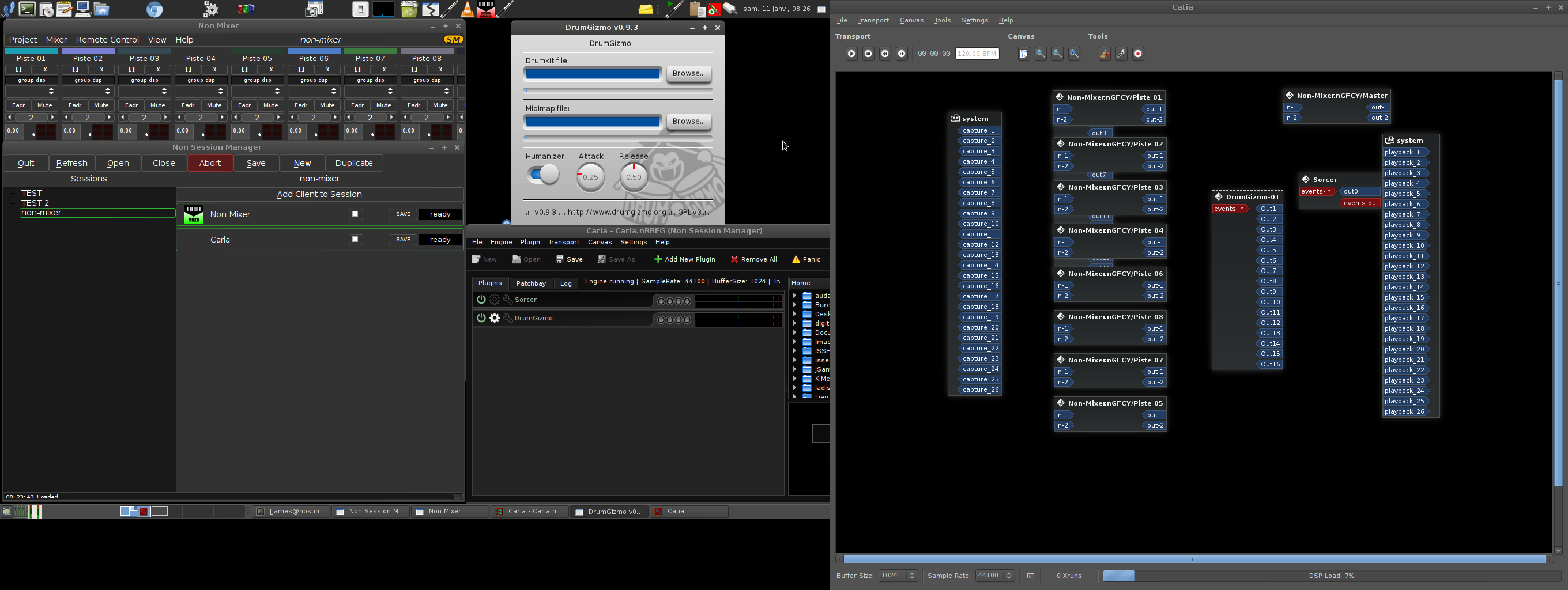
Task: Click Browse for the Drumkit file
Action: pos(688,74)
